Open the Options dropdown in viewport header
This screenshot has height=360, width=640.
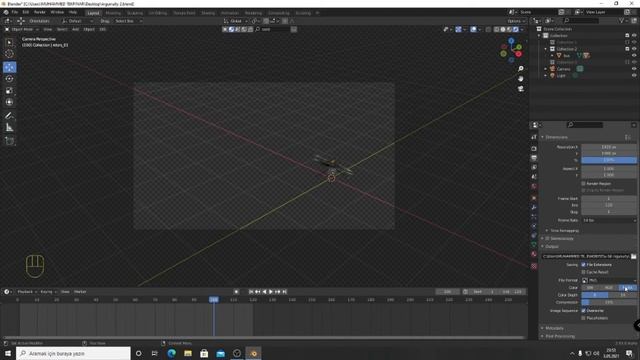[516, 21]
